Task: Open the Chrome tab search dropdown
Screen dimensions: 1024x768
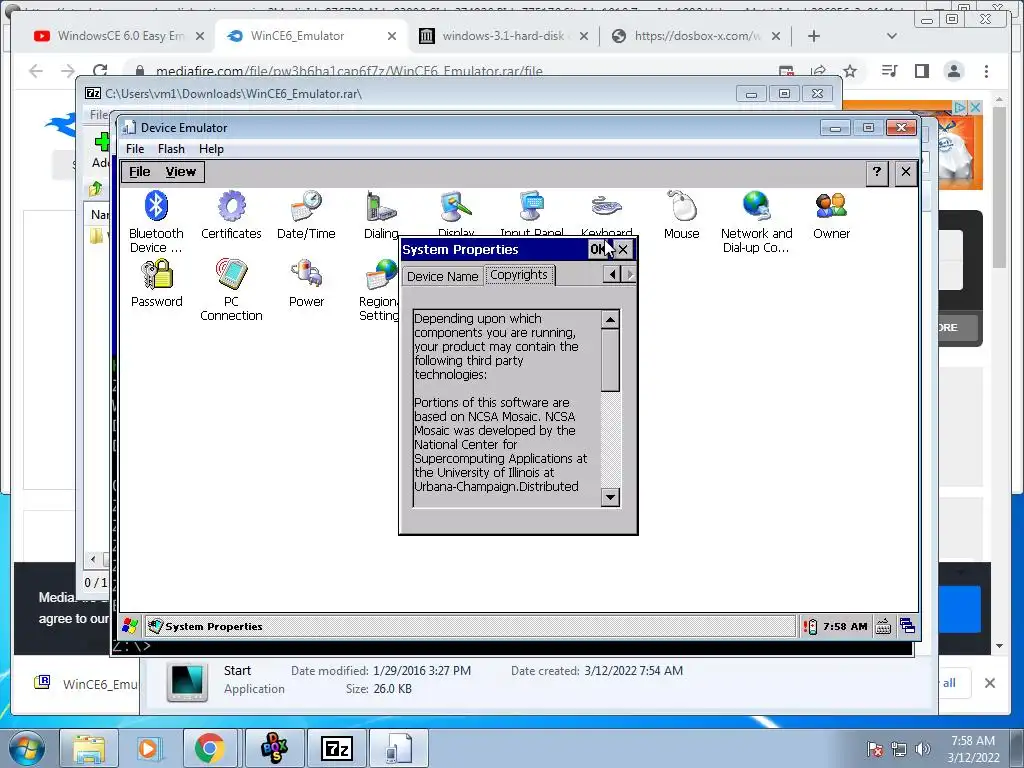Action: [x=891, y=36]
